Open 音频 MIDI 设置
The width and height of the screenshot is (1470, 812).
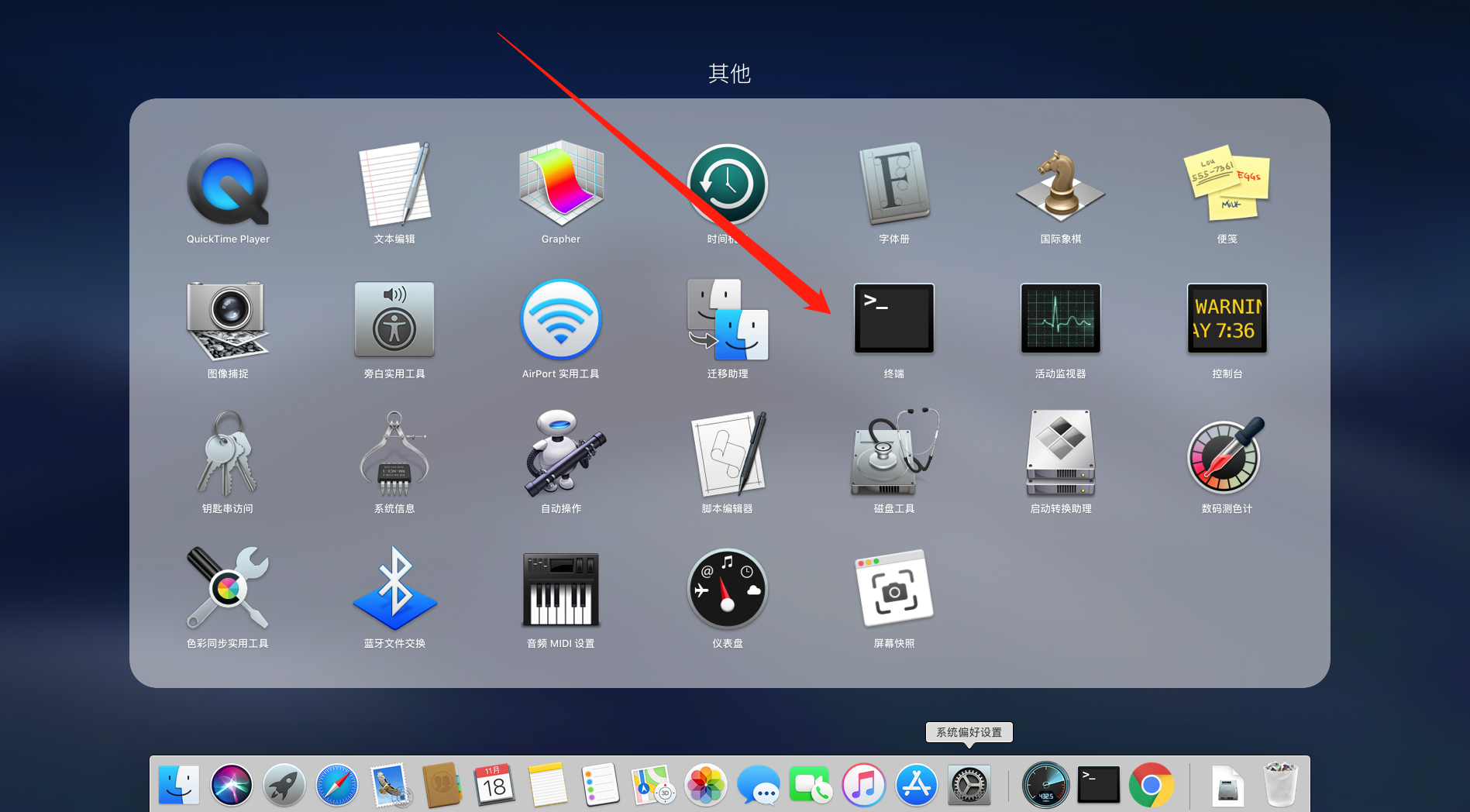pyautogui.click(x=561, y=589)
